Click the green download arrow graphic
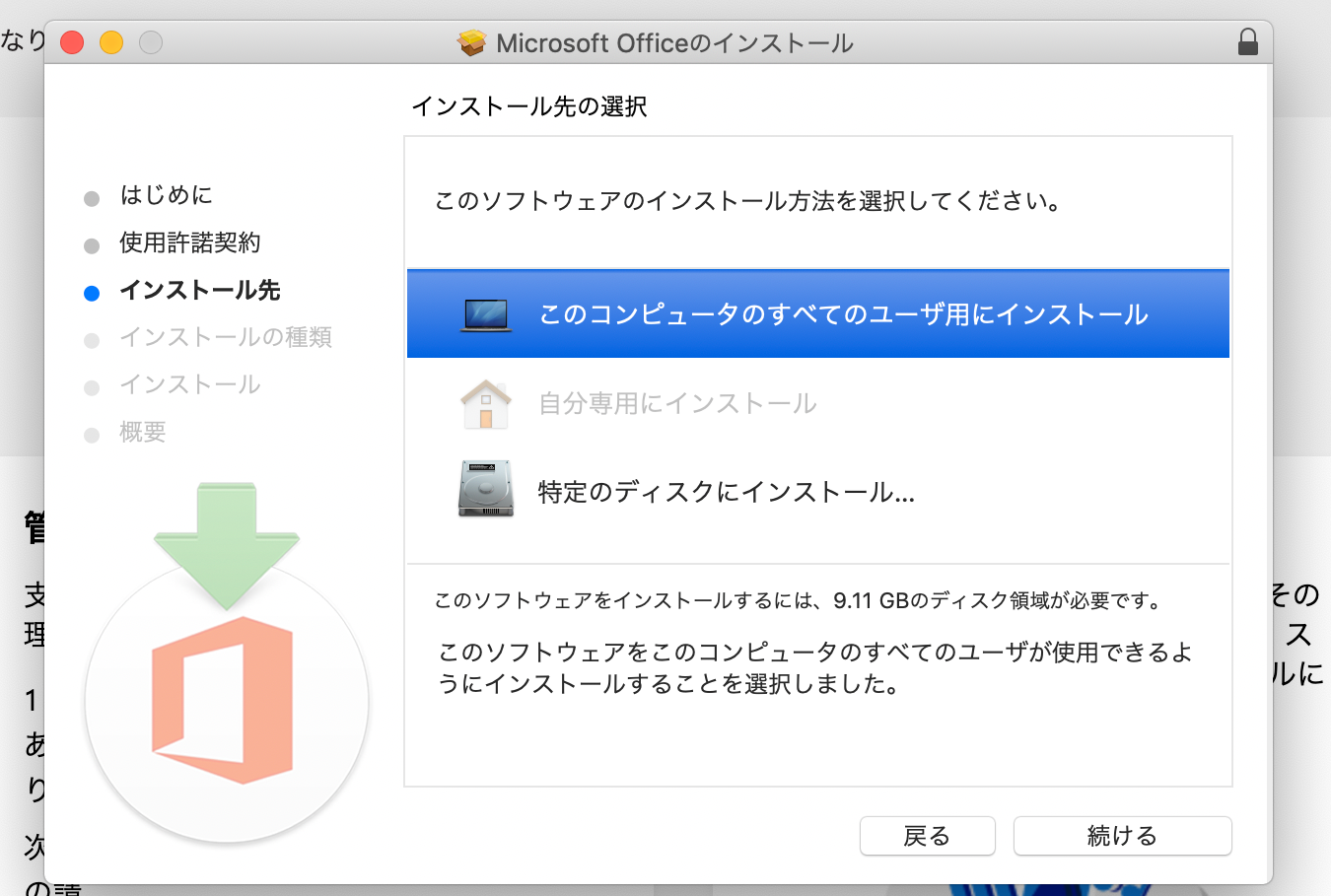Viewport: 1331px width, 896px height. click(227, 545)
